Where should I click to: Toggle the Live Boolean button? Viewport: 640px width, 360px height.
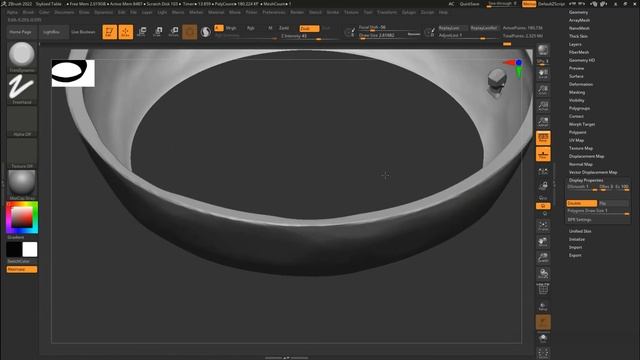click(83, 32)
